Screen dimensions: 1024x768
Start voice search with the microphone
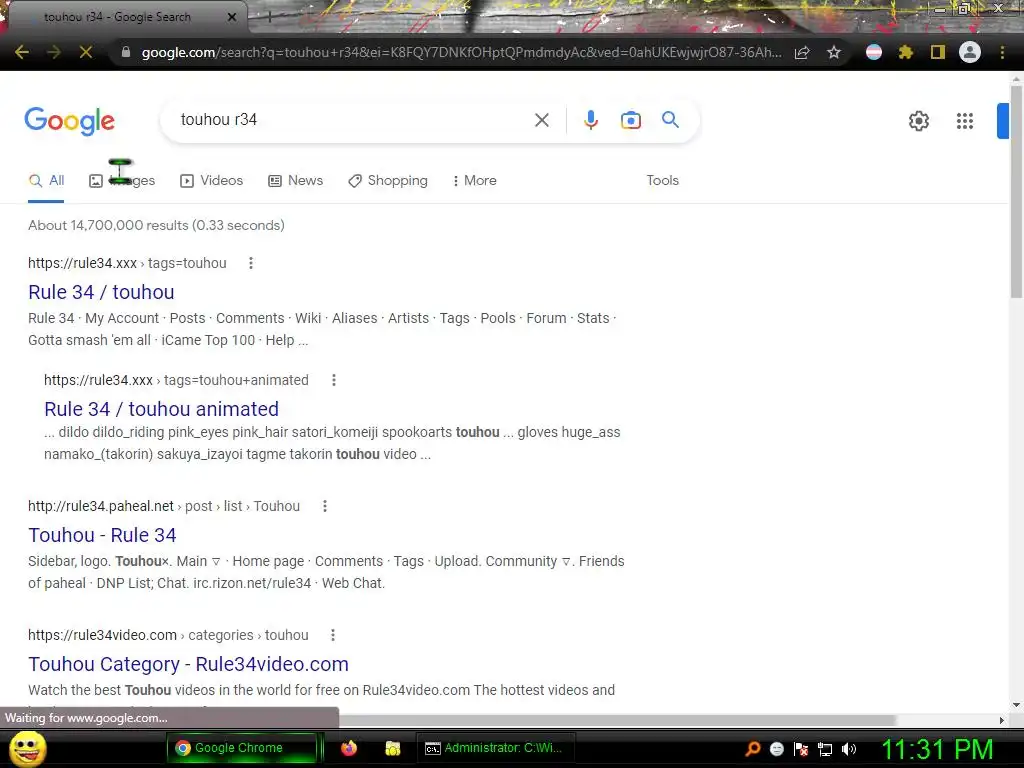pos(590,120)
